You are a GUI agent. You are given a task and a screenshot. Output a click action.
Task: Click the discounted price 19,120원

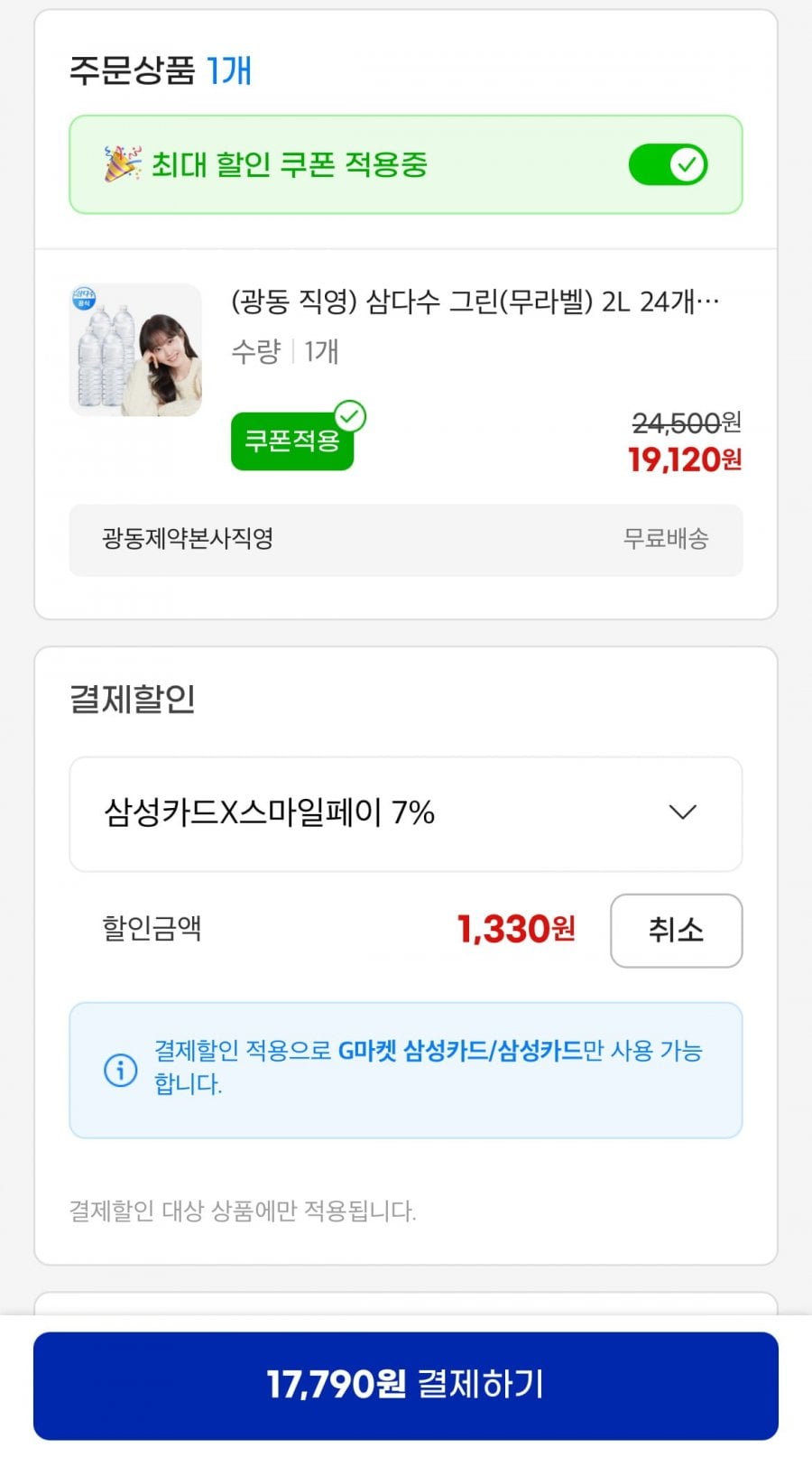[685, 460]
